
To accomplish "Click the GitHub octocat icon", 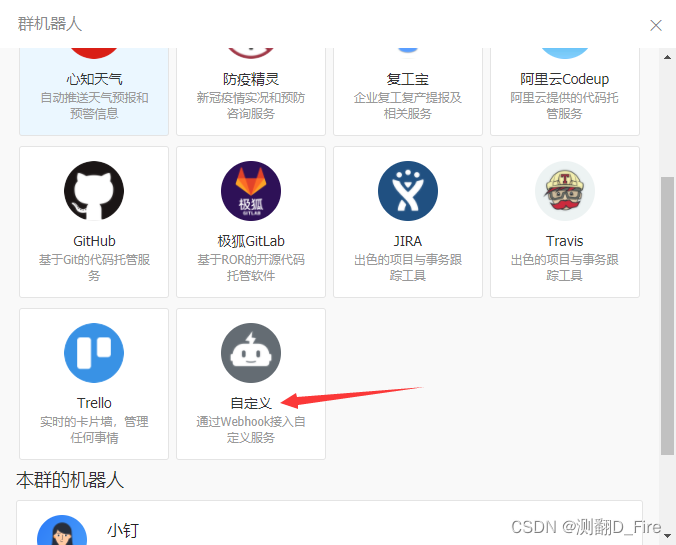I will pos(94,191).
